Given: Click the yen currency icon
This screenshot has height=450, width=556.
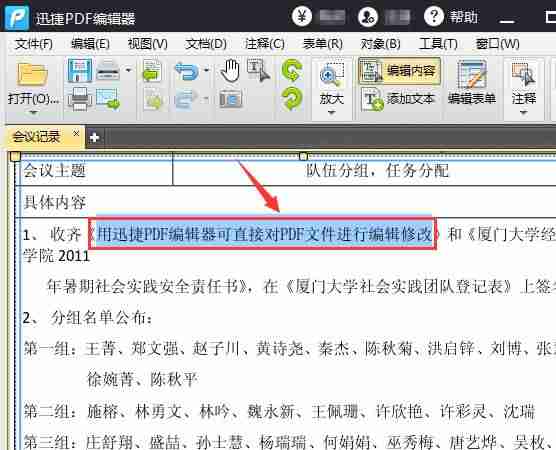Looking at the screenshot, I should [302, 16].
